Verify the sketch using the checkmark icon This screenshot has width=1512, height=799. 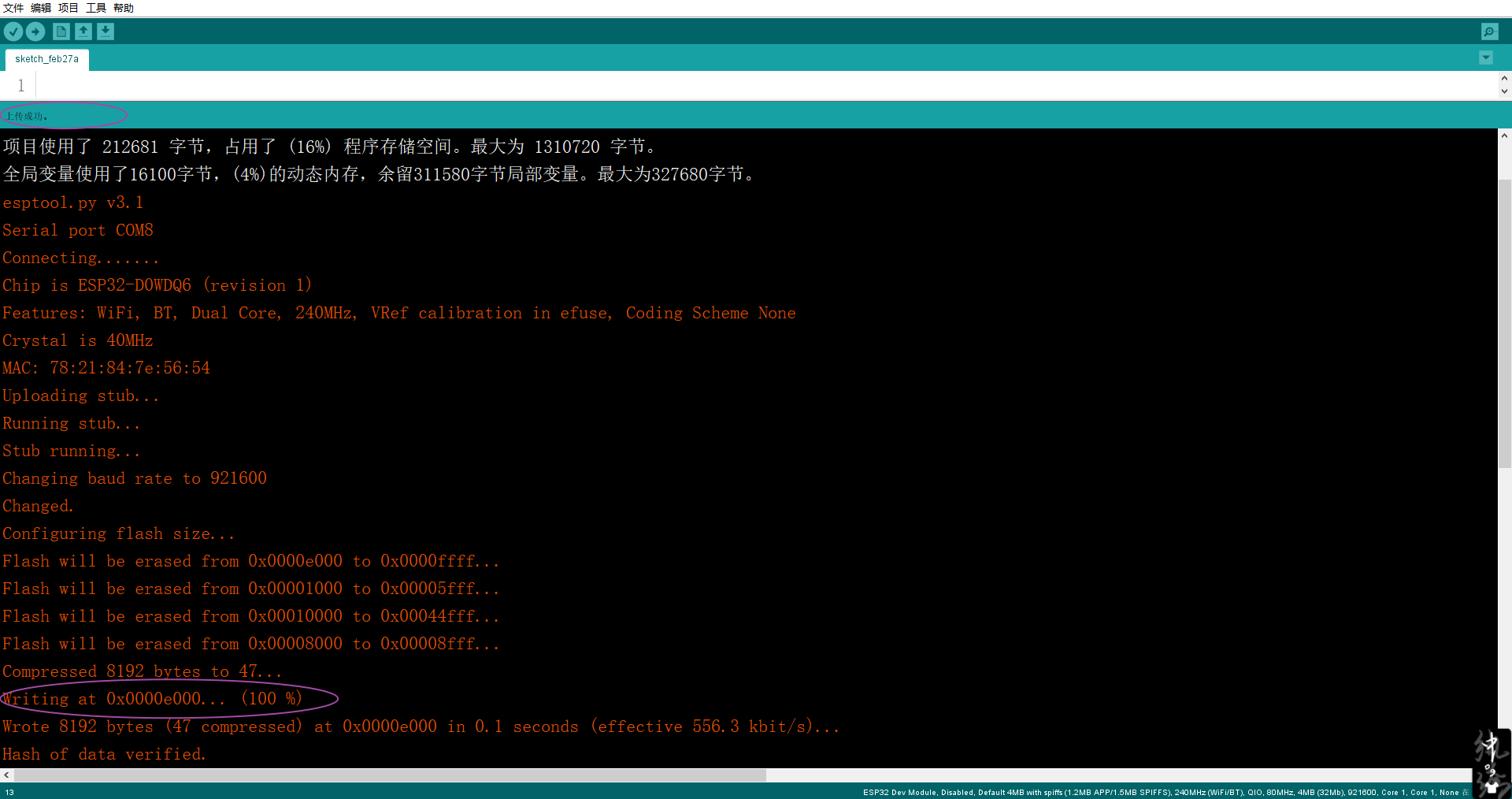(13, 32)
